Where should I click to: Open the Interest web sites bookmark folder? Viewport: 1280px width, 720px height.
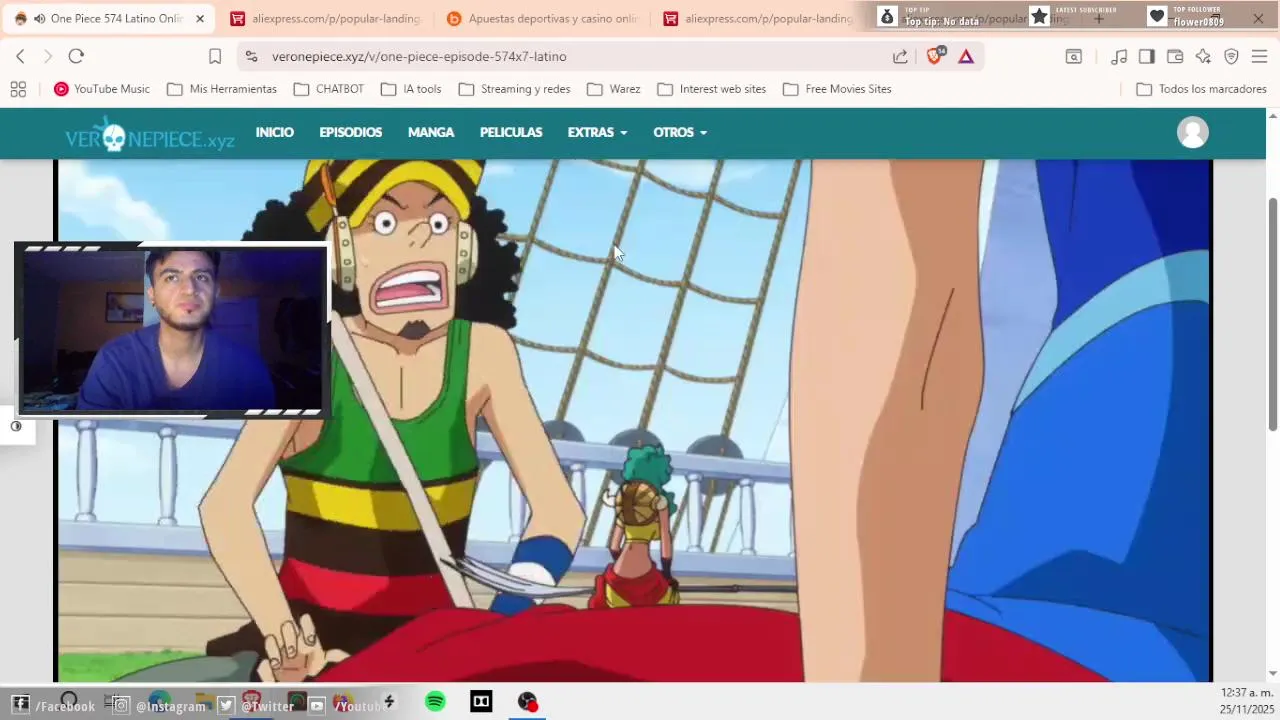click(711, 89)
